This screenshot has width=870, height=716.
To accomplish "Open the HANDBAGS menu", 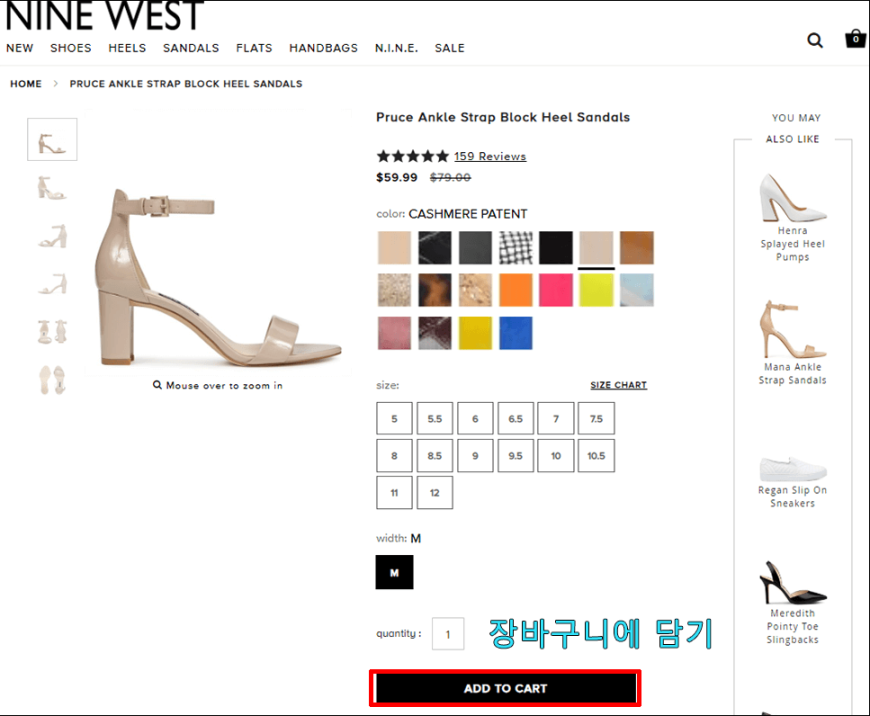I will pyautogui.click(x=323, y=48).
